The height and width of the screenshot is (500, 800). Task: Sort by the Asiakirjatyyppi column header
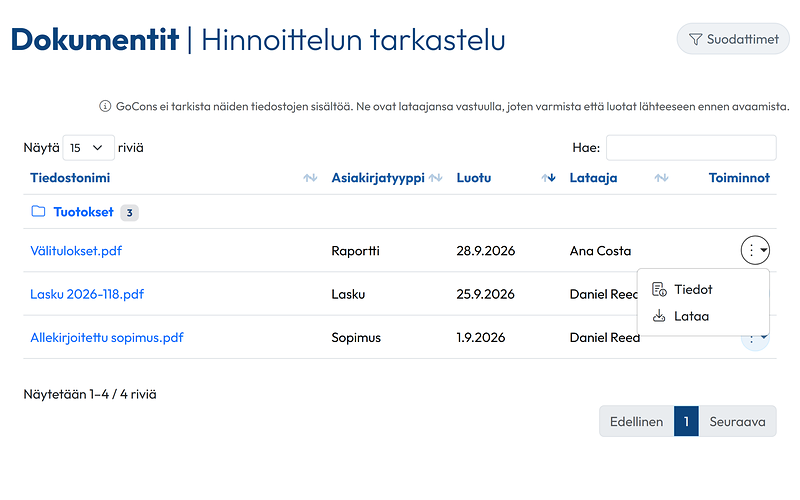tap(378, 178)
